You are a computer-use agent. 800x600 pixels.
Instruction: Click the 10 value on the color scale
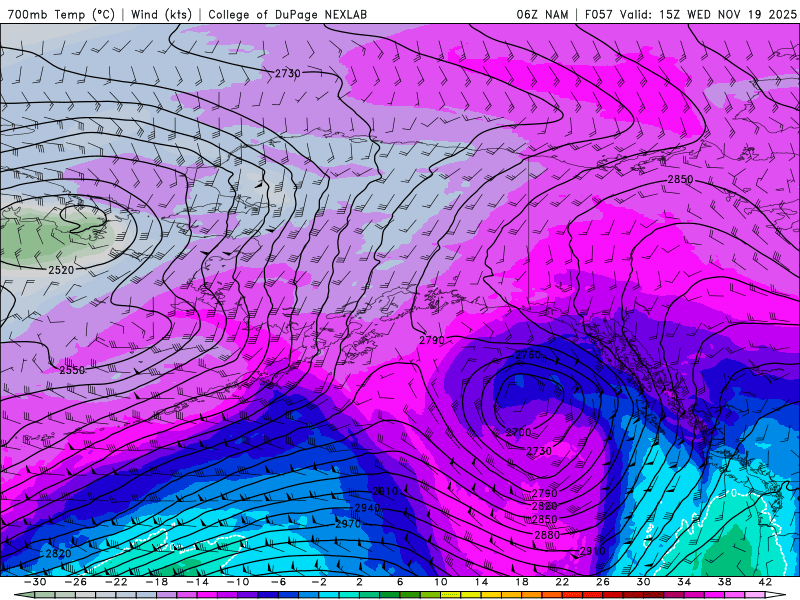coord(441,582)
